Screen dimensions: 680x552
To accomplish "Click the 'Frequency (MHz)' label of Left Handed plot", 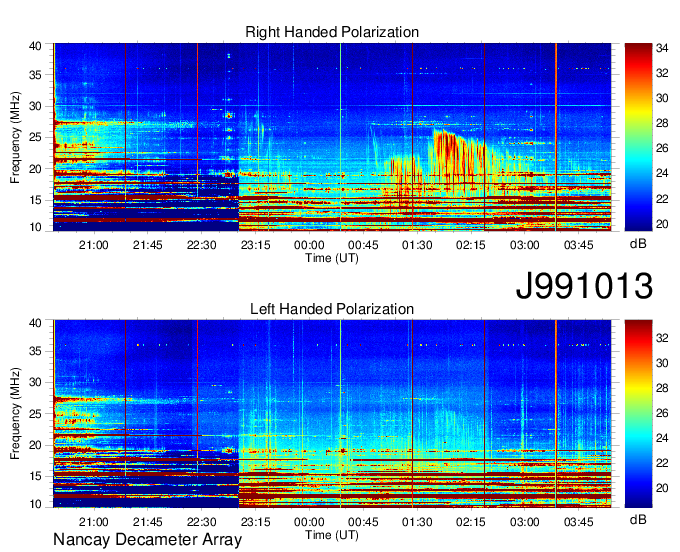I will pos(15,414).
